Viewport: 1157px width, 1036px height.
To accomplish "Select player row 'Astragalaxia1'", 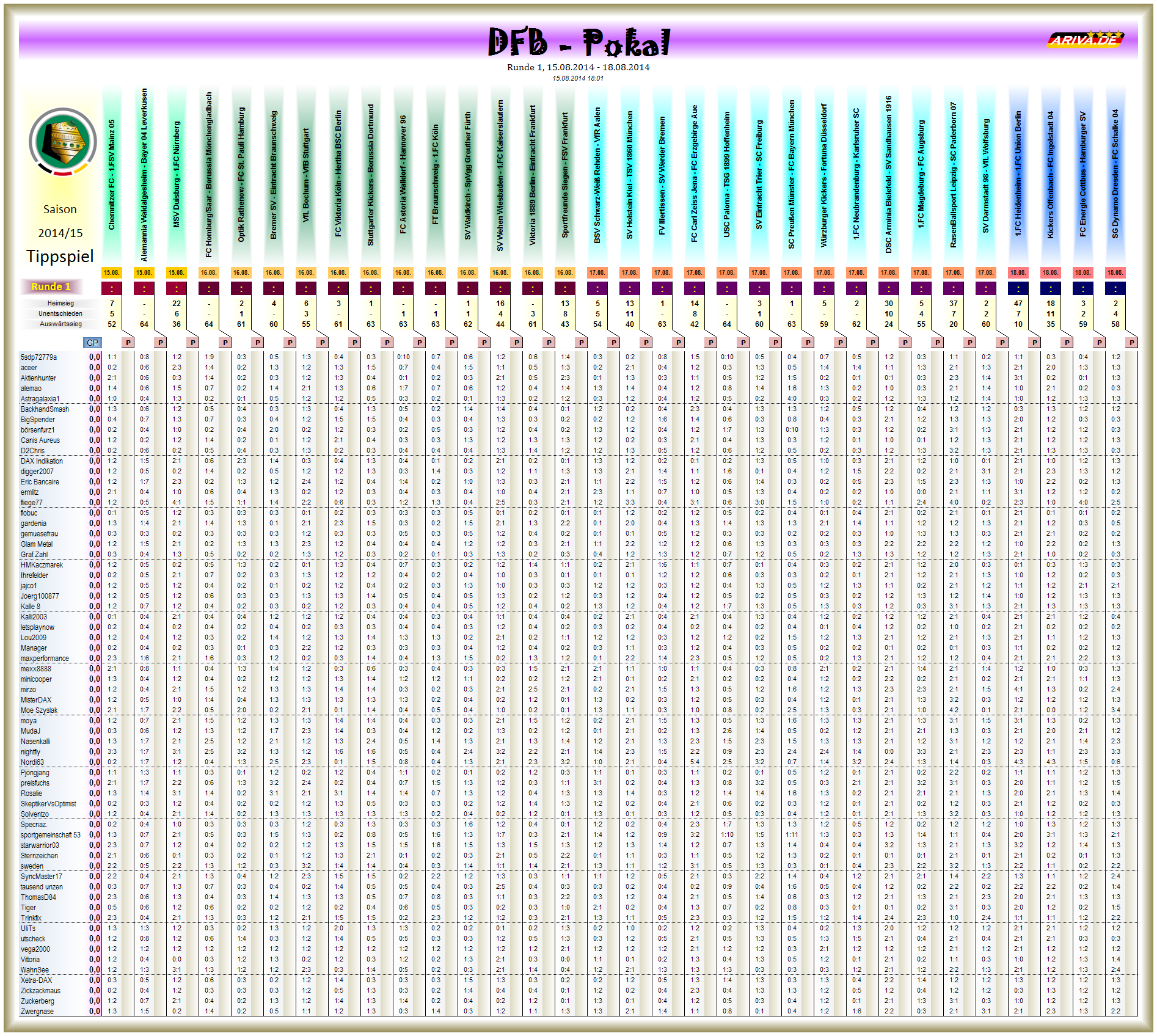I will 578,398.
